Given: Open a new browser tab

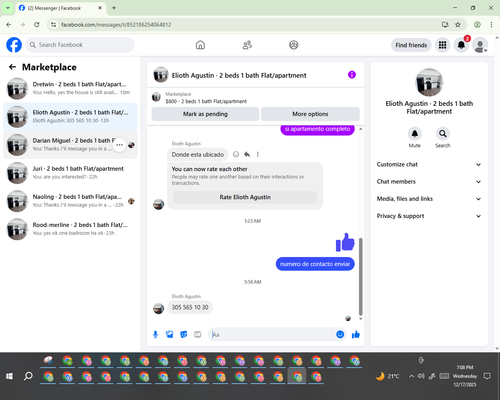Looking at the screenshot, I should click(114, 8).
